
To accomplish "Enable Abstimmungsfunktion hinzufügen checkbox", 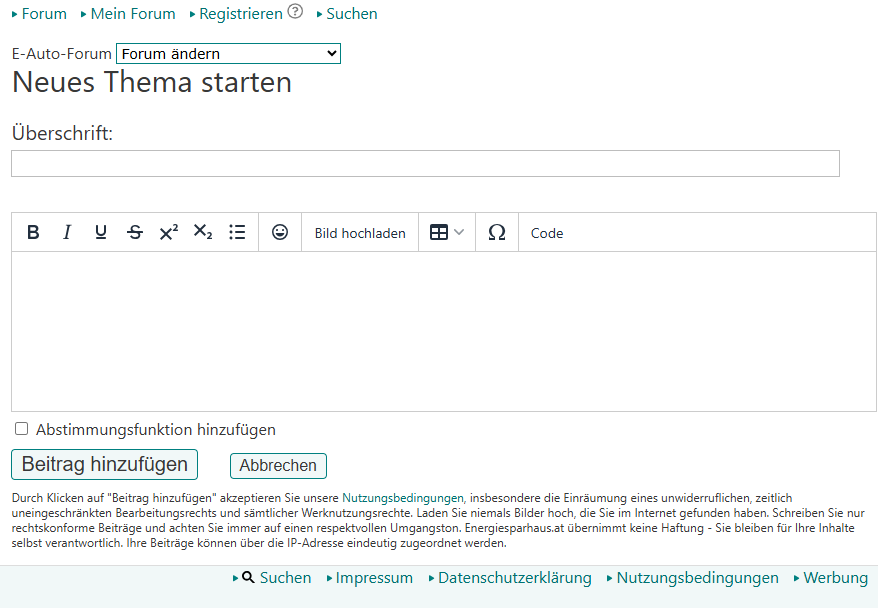I will click(x=21, y=429).
